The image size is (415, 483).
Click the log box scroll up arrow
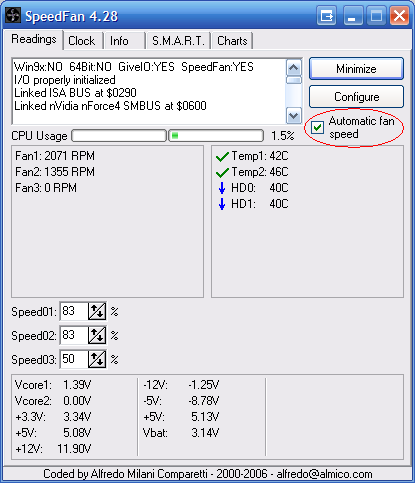294,68
